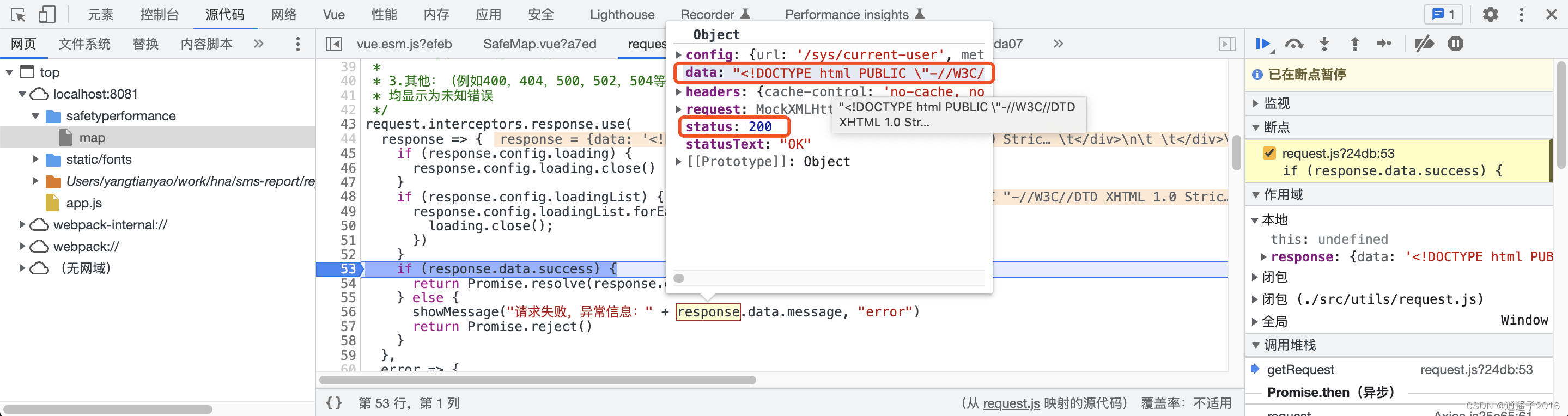Image resolution: width=1568 pixels, height=416 pixels.
Task: Open the vue.esm.js?efeb file tab
Action: 404,44
